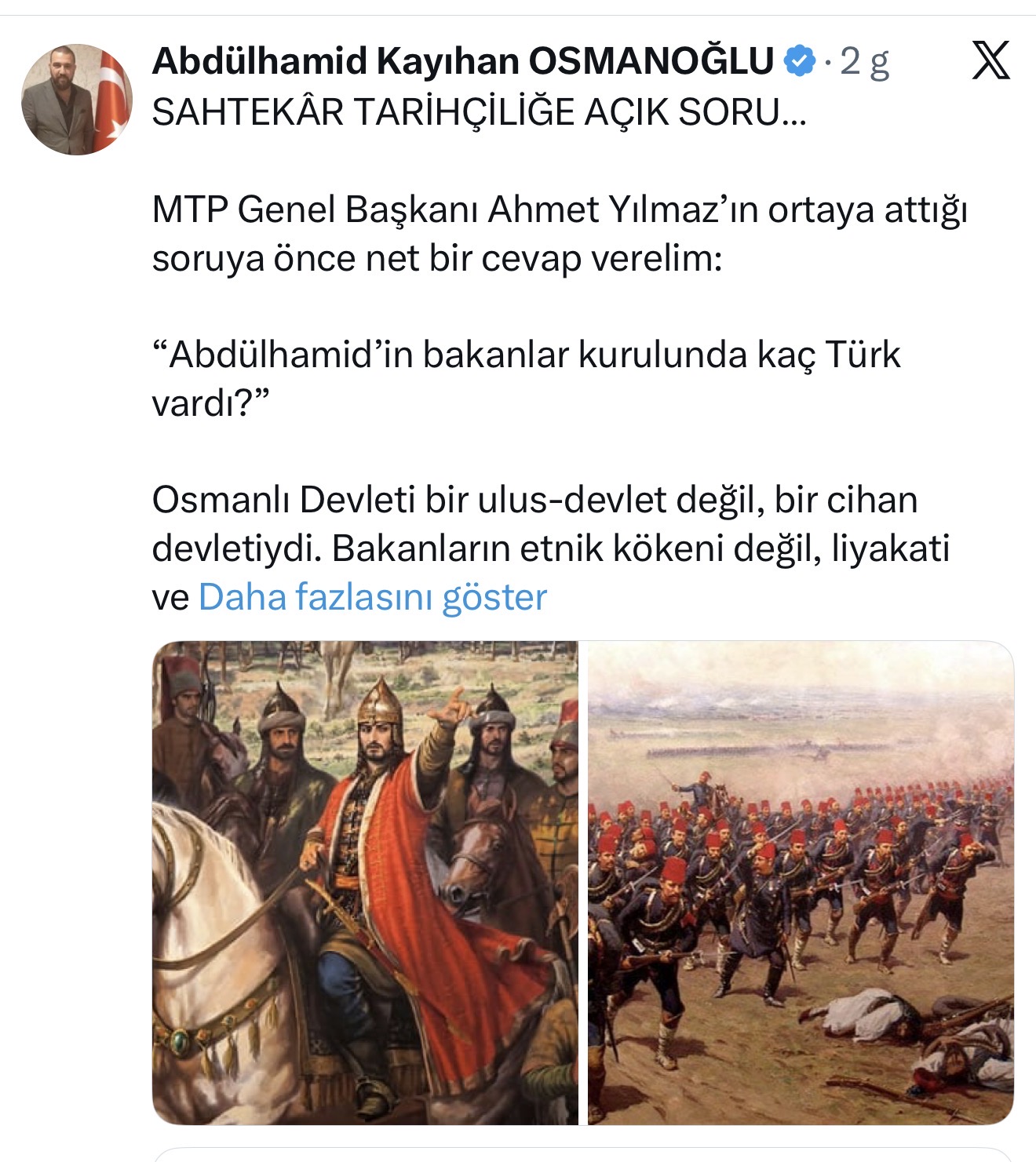Viewport: 1036px width, 1162px height.
Task: Click the blue verified badge
Action: click(x=800, y=61)
